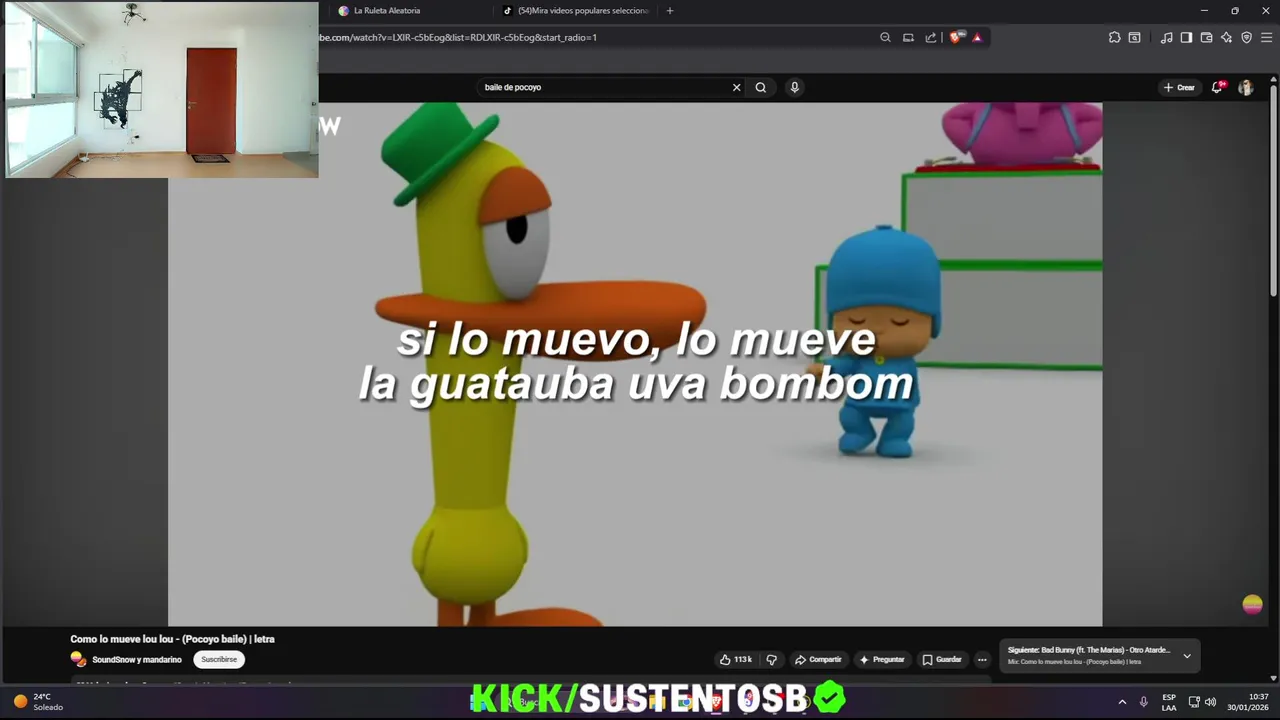The height and width of the screenshot is (720, 1280).
Task: Click the Brave Rewards triangle icon
Action: point(977,37)
